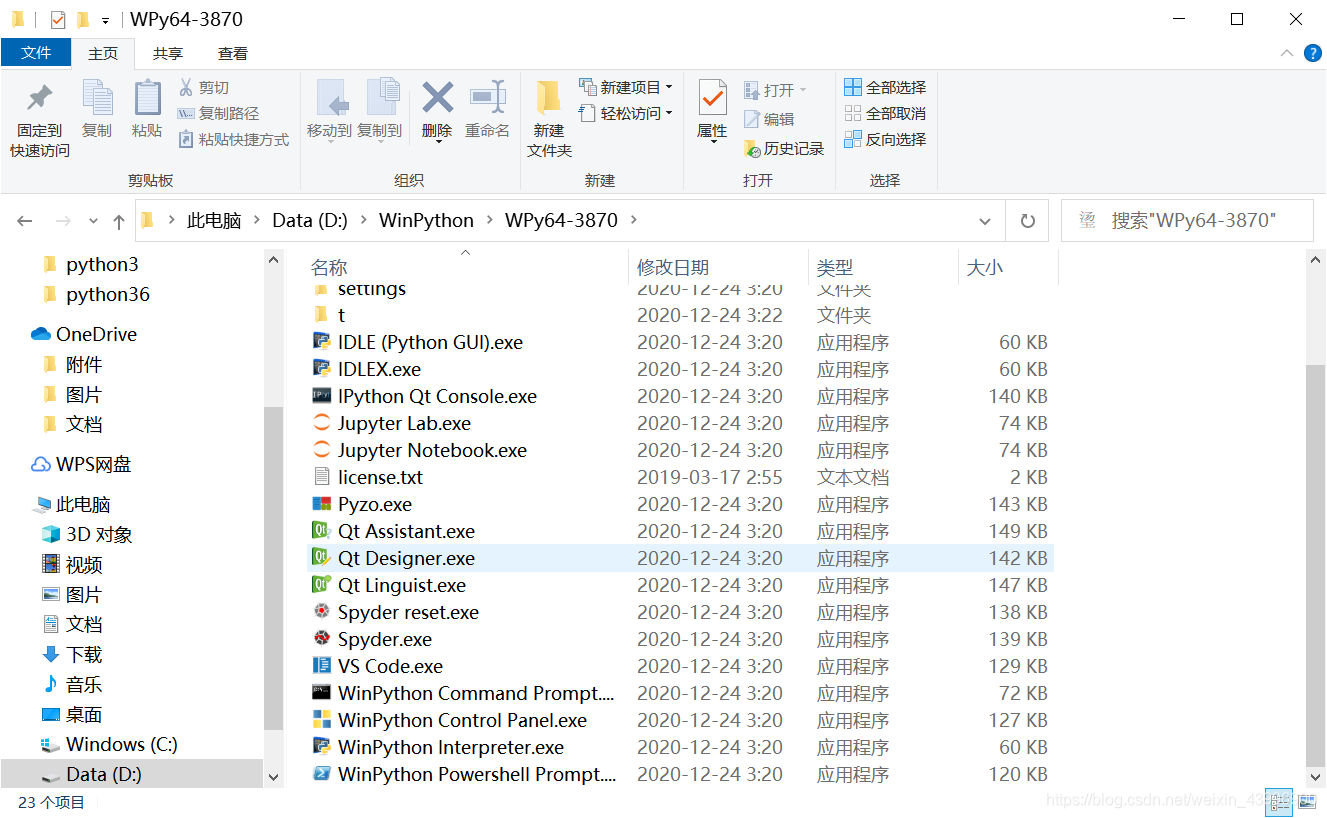Click the Forward navigation arrow
The height and width of the screenshot is (818, 1327).
coord(62,221)
